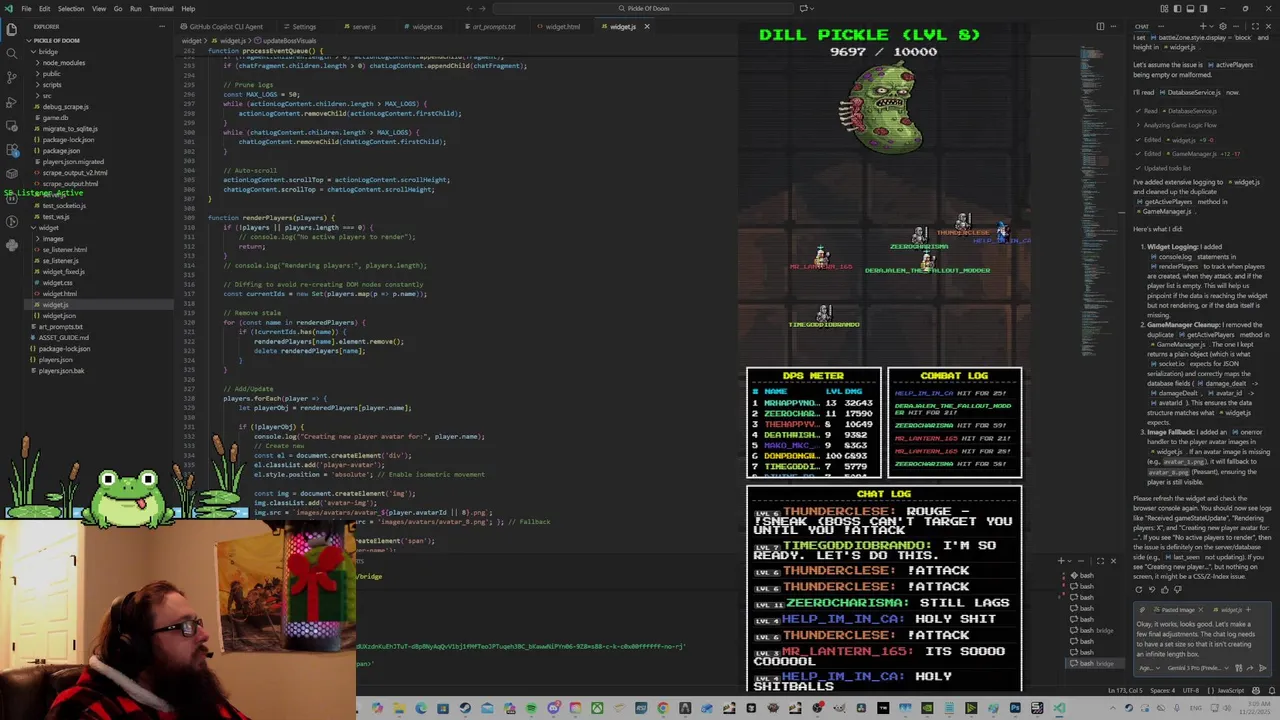This screenshot has height=720, width=1280.
Task: Open game.db file in explorer
Action: pos(55,117)
